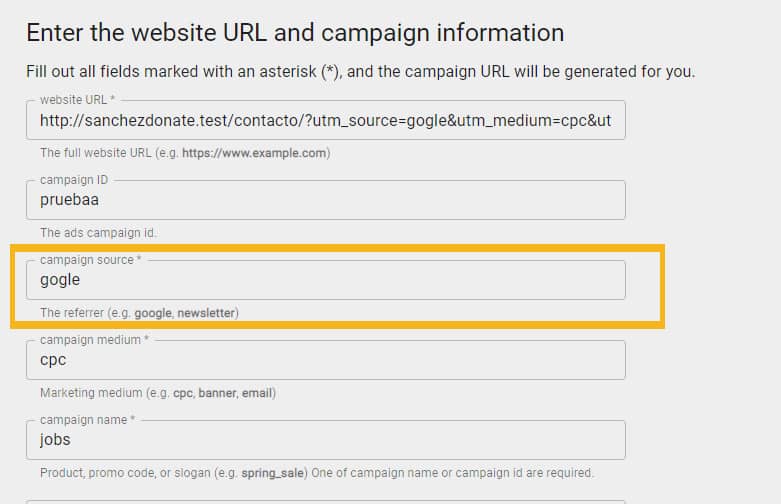Select the campaign medium field with cpc
This screenshot has width=781, height=504.
[325, 361]
